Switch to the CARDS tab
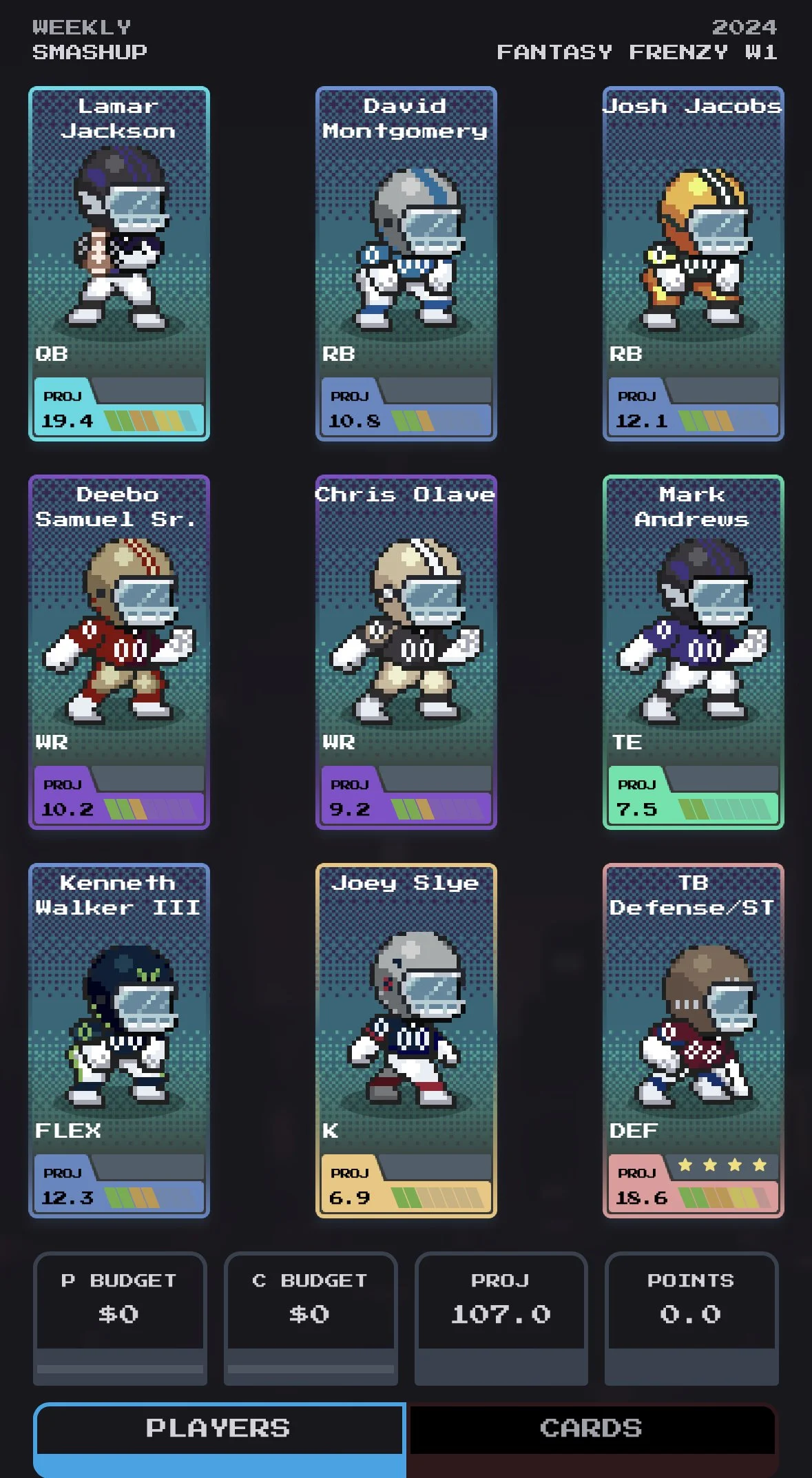The width and height of the screenshot is (812, 1478). click(592, 1429)
